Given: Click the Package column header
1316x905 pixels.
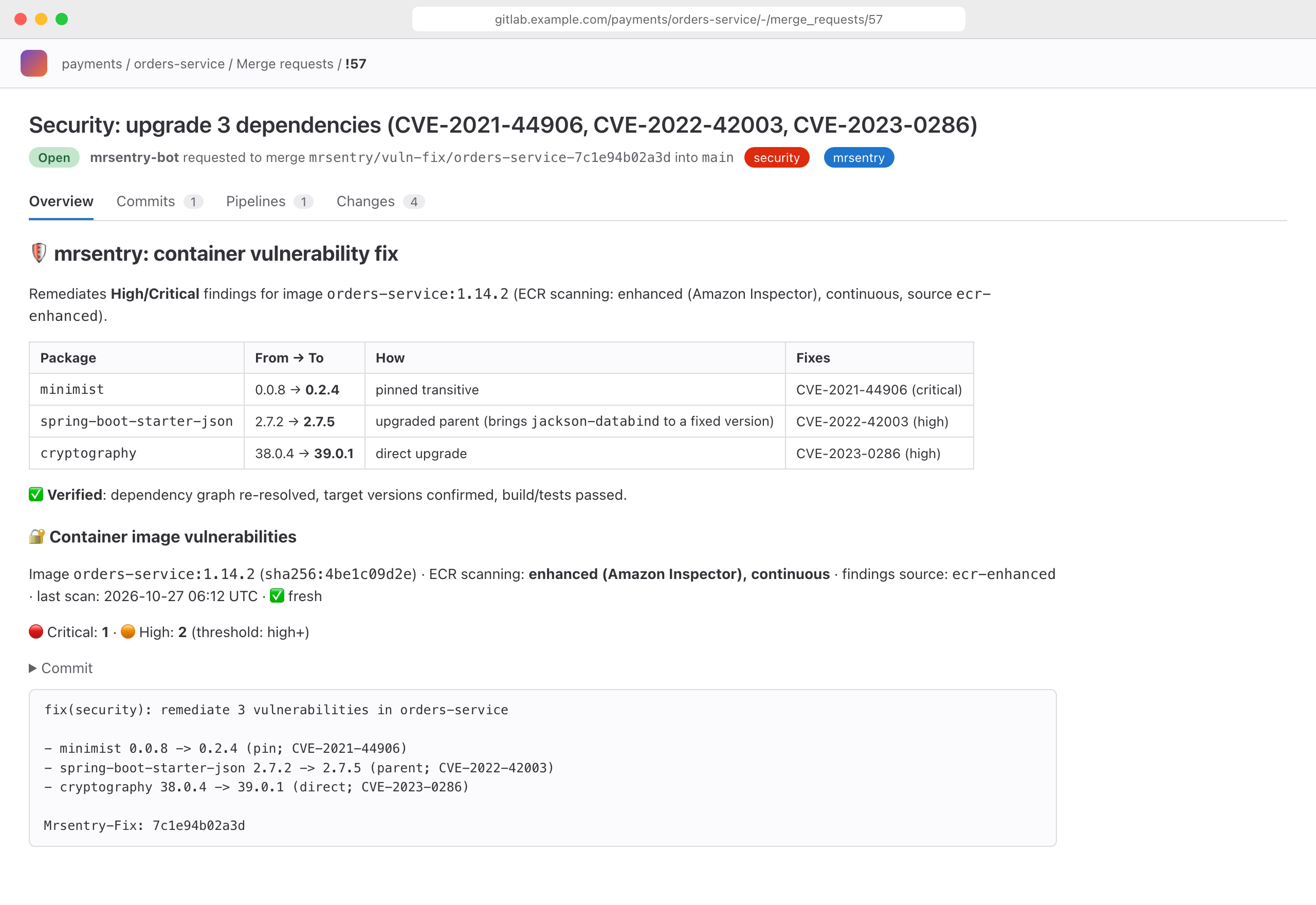Looking at the screenshot, I should pyautogui.click(x=137, y=357).
